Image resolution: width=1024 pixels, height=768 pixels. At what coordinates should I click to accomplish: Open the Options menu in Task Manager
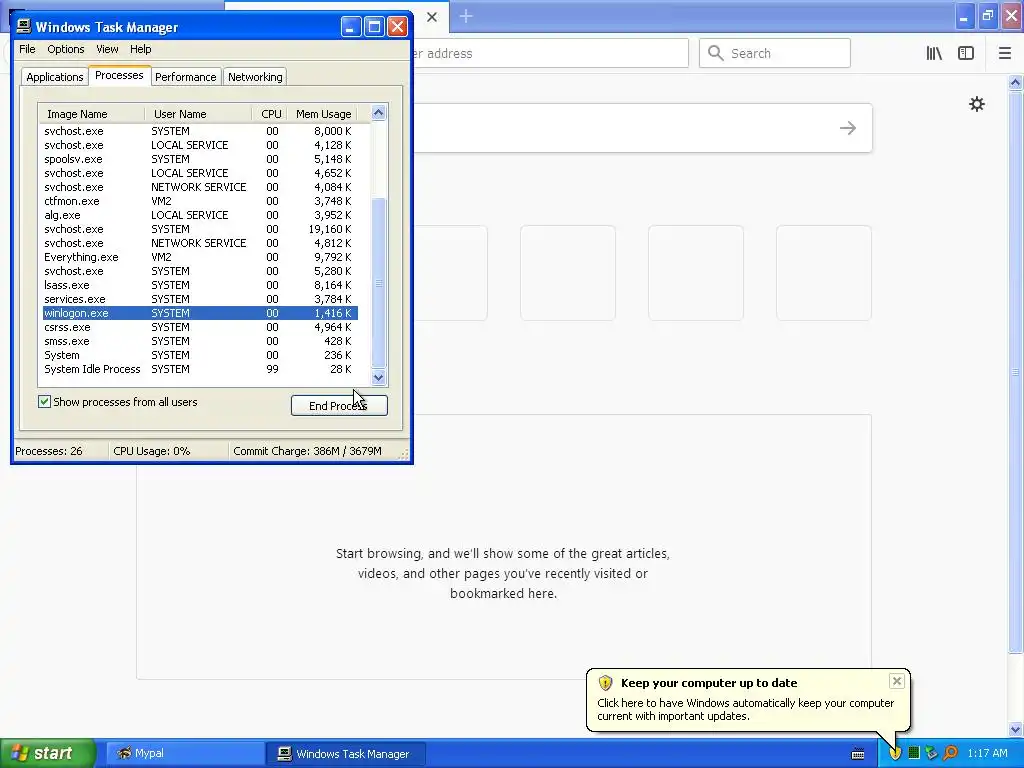coord(65,49)
